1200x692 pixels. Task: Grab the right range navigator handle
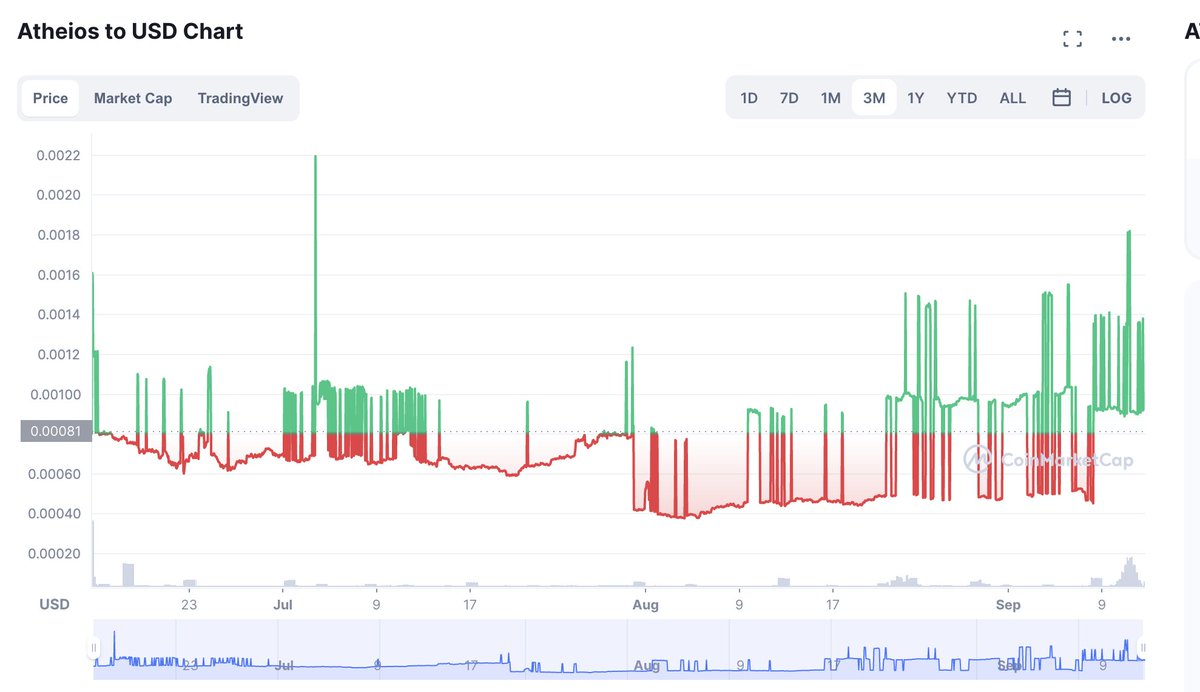(x=1144, y=648)
